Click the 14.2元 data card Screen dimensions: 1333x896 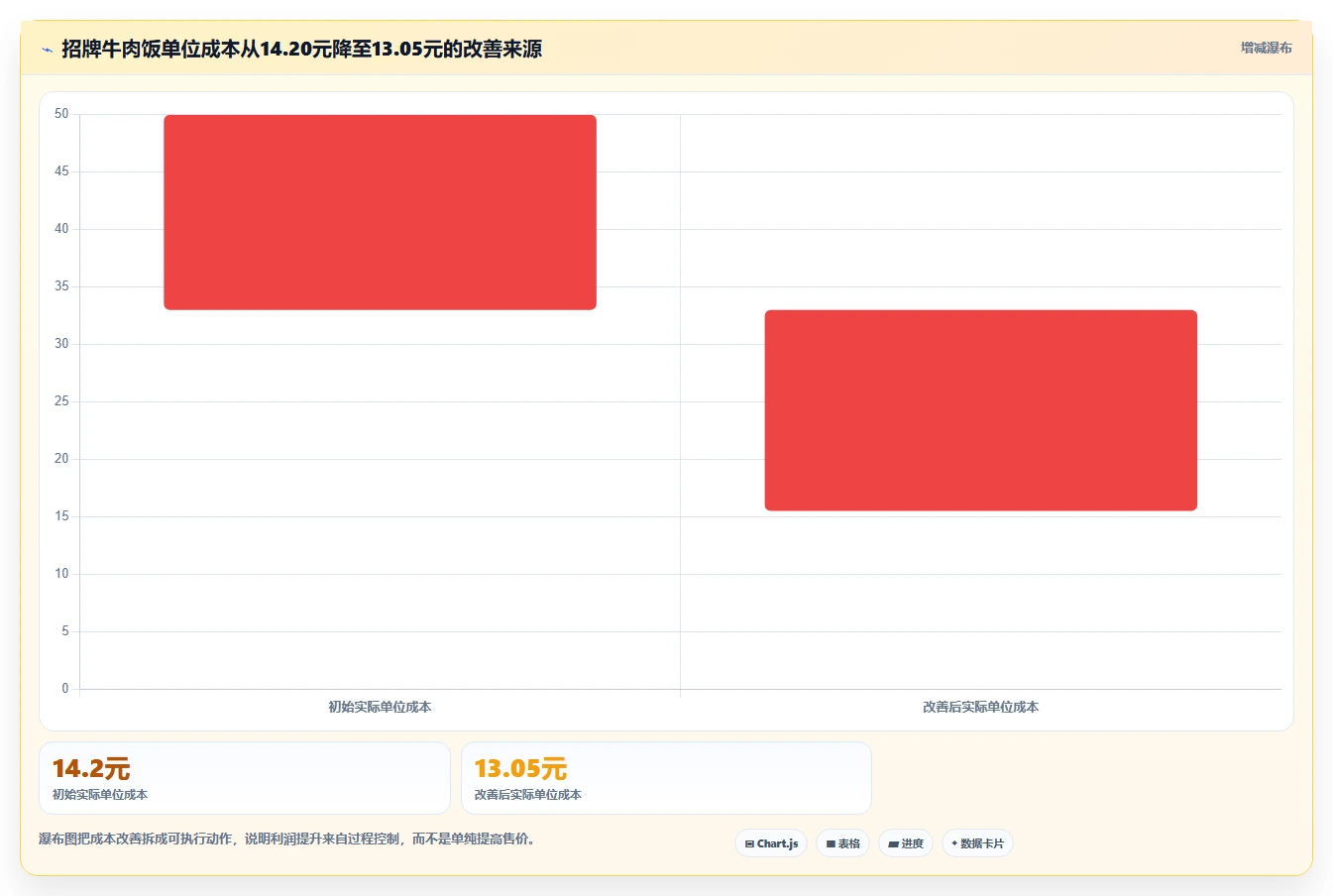[x=245, y=778]
